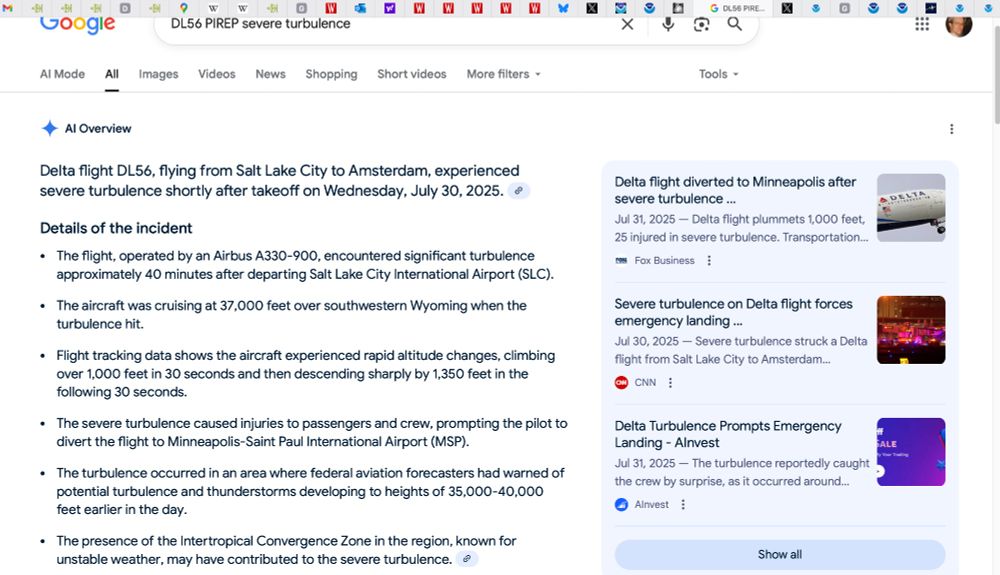Screen dimensions: 1000x575
Task: Open the Google account profile picture
Action: click(x=959, y=25)
